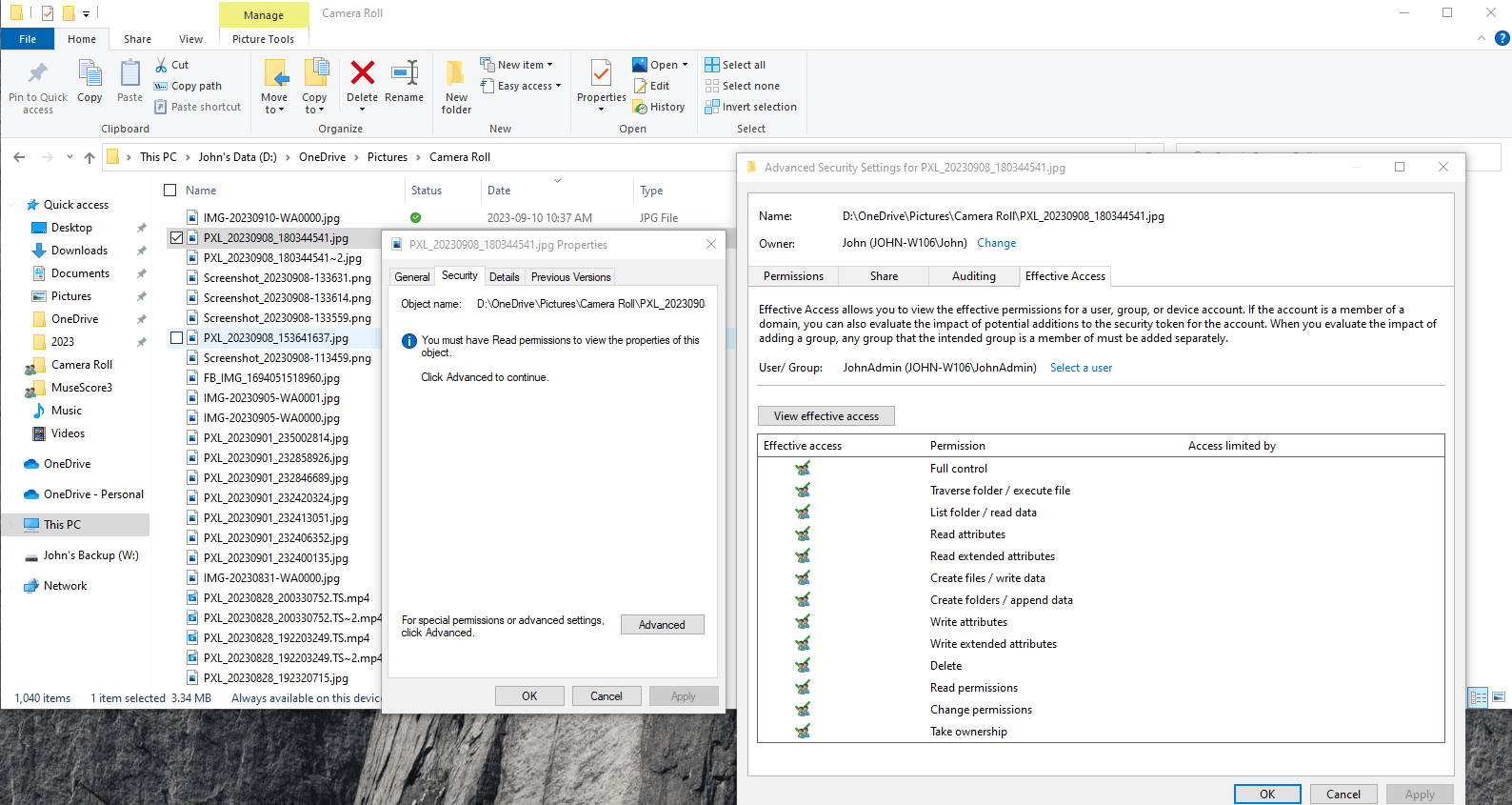Click the red Delete icon
1512x805 pixels.
point(362,72)
